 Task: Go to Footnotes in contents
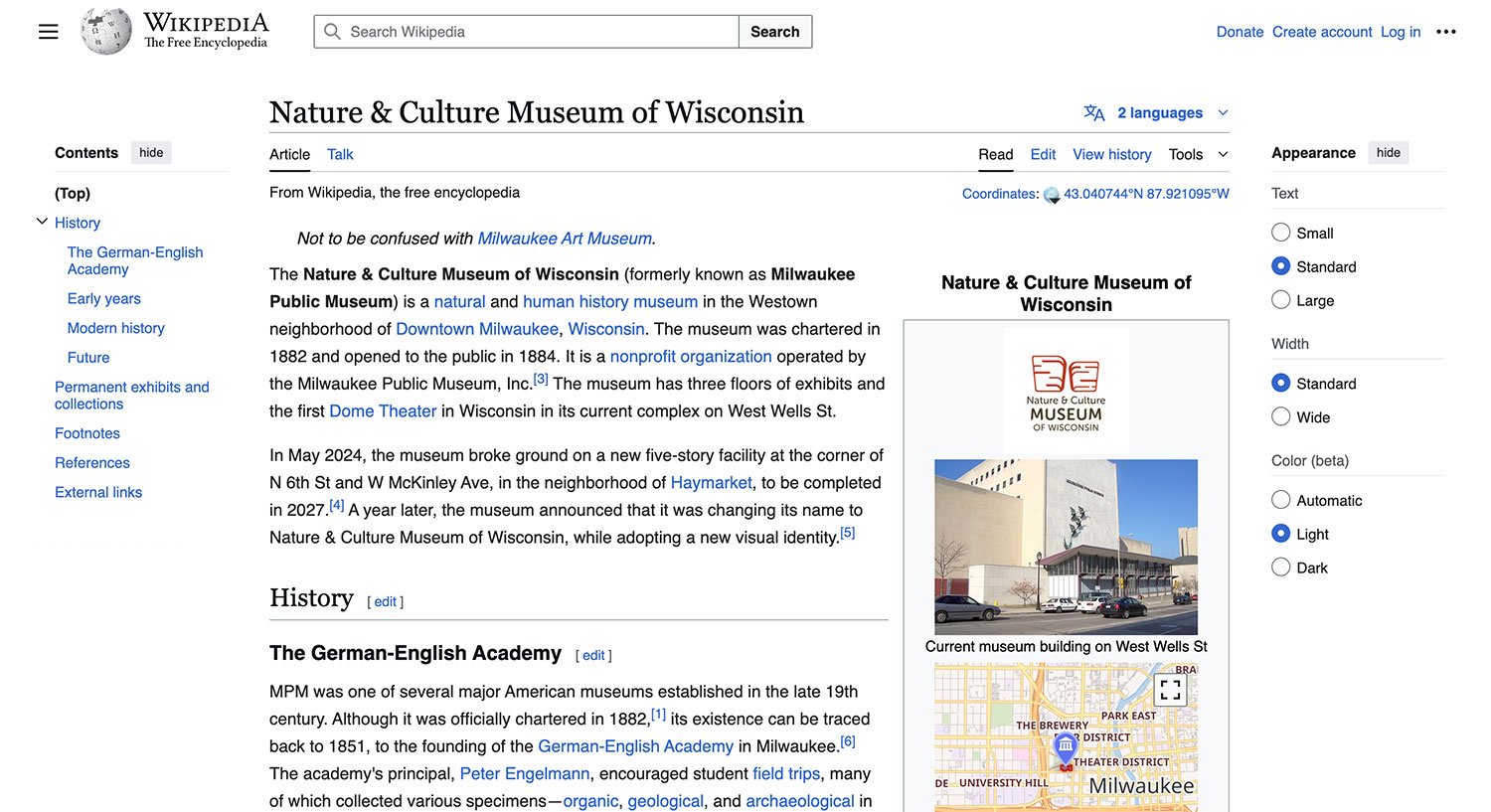(87, 433)
